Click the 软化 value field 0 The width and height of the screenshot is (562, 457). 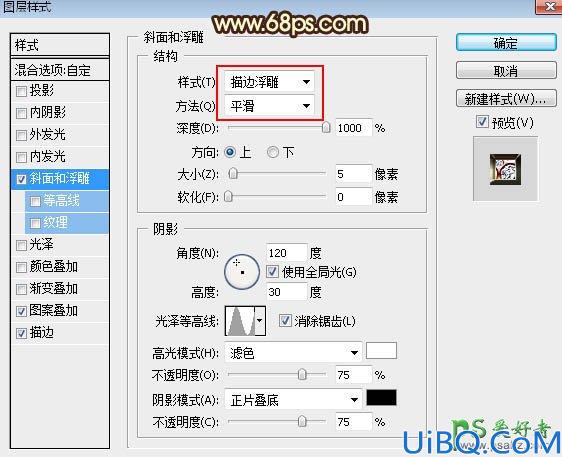pos(353,197)
